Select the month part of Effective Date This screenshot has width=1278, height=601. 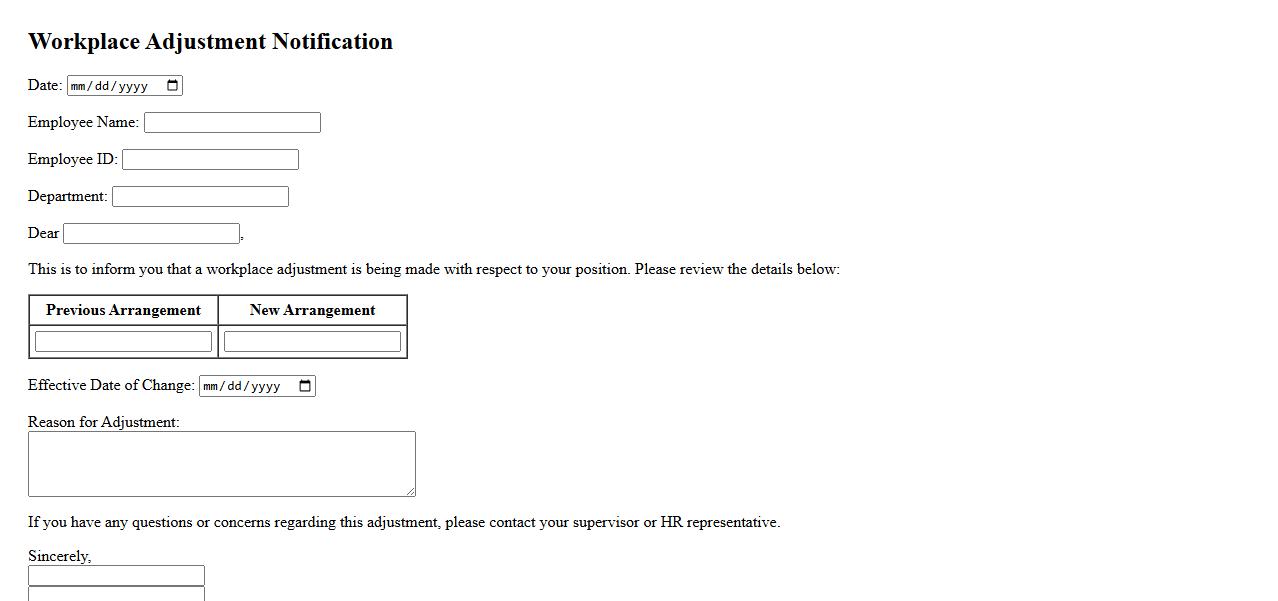(x=211, y=386)
